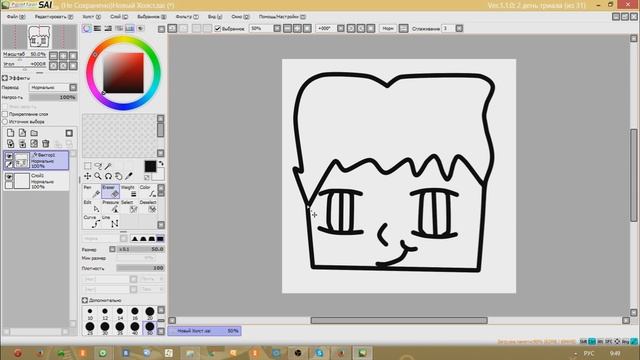Toggle visibility of Слой1 layer
Viewport: 640px width, 360px height.
(9, 177)
